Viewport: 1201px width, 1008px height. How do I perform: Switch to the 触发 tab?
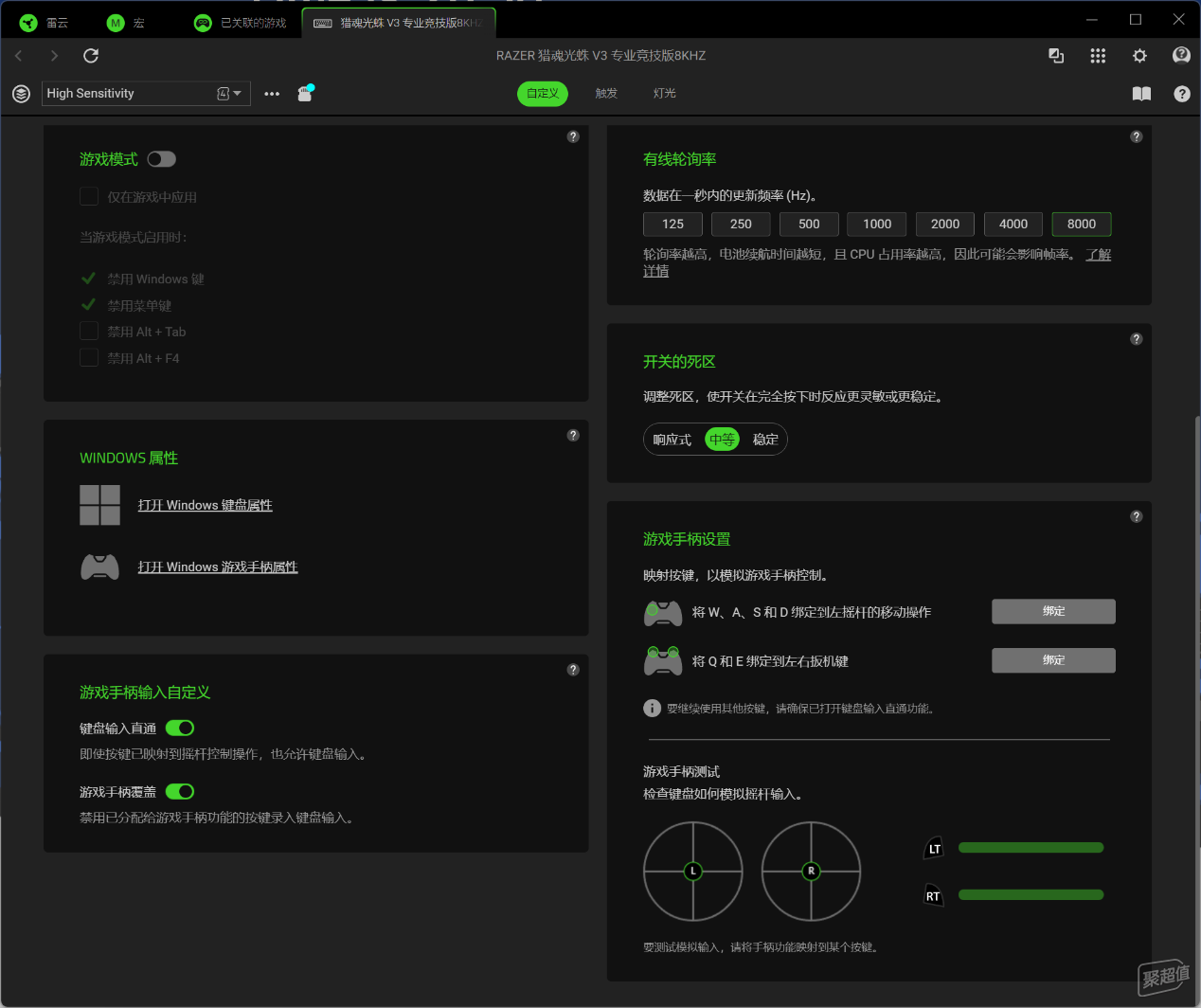pos(606,94)
